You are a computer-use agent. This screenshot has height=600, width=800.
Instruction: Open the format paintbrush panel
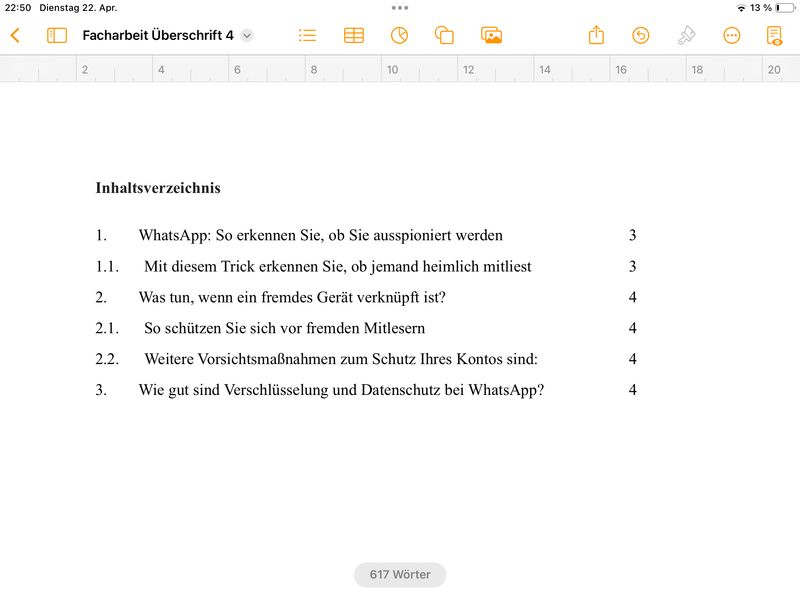[686, 35]
